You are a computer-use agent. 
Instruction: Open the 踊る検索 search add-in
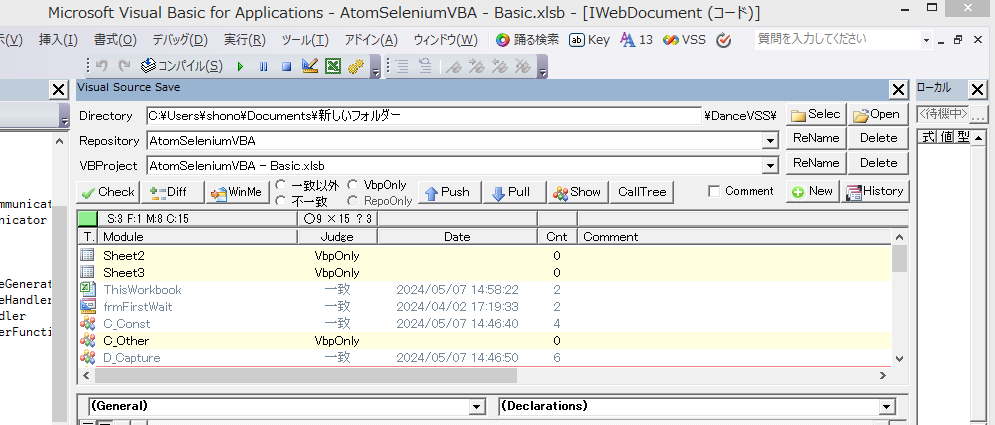527,39
